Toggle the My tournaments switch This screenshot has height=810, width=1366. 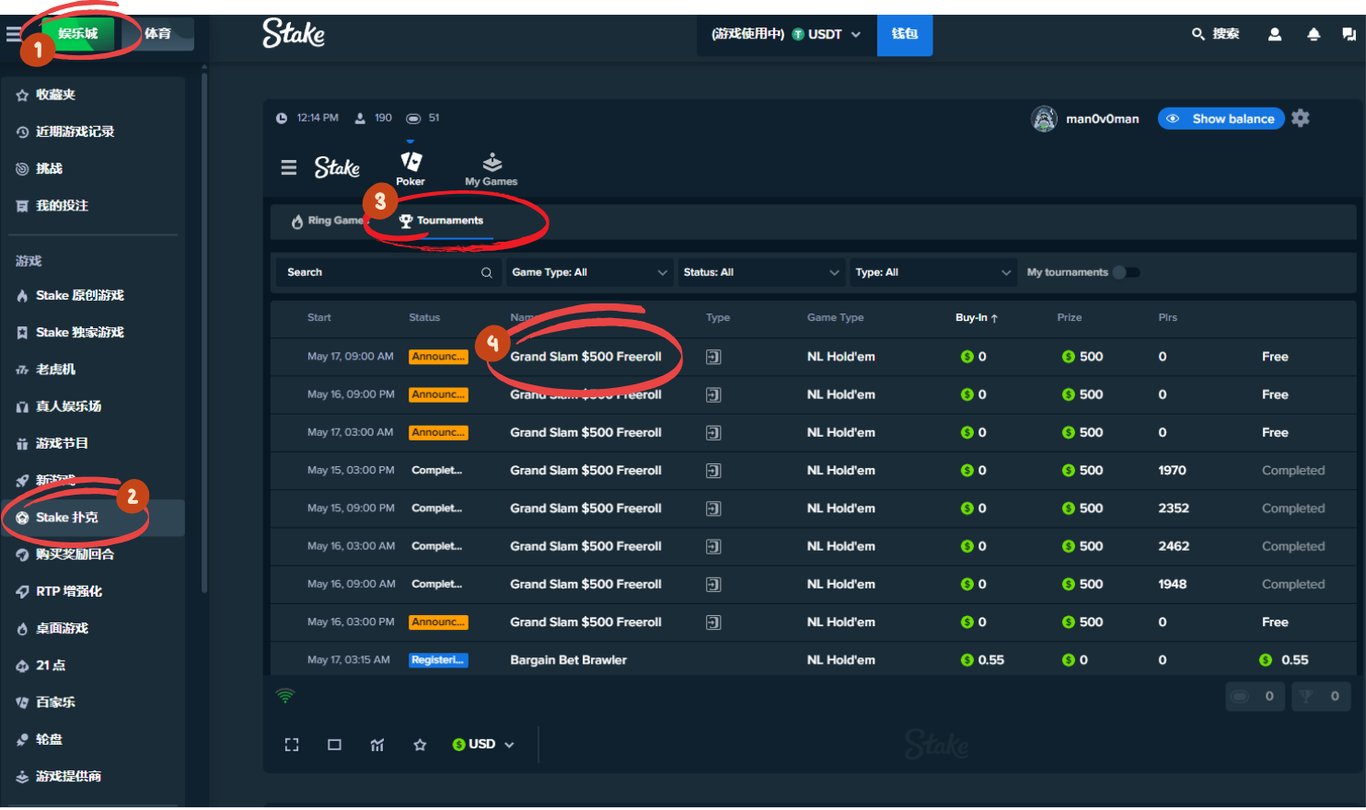1126,272
